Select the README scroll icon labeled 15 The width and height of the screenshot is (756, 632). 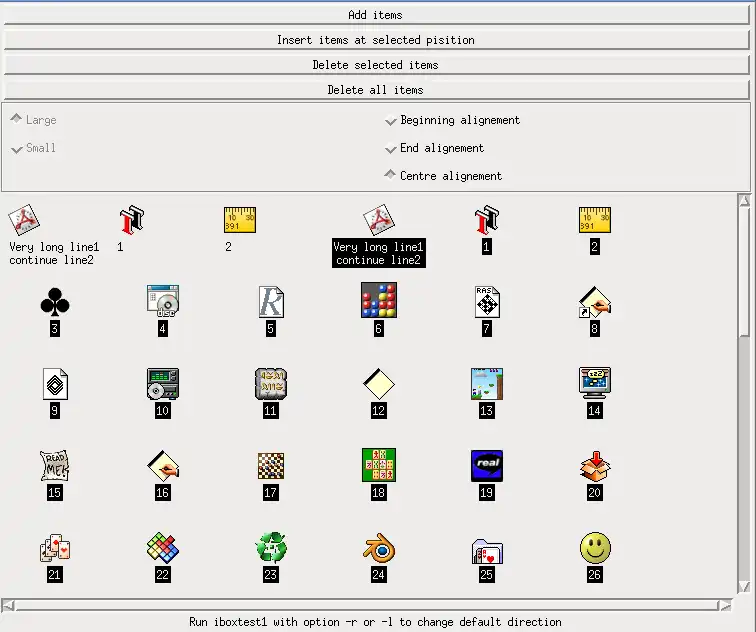point(54,466)
